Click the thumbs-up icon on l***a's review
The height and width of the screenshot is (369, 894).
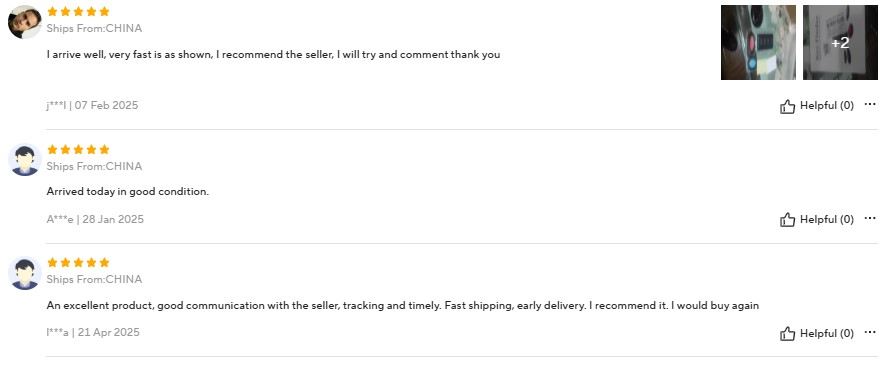(787, 334)
